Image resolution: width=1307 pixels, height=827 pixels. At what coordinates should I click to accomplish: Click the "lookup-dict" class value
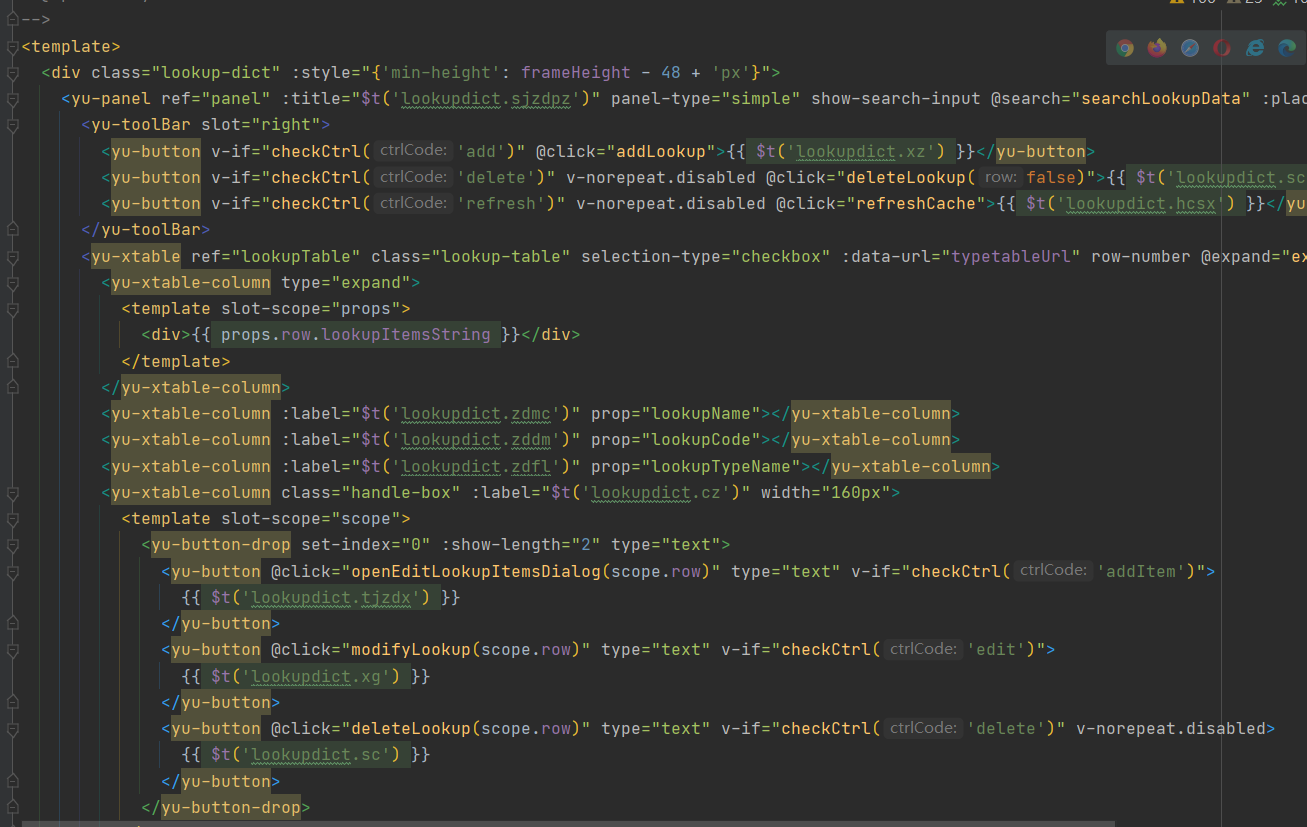[x=216, y=72]
